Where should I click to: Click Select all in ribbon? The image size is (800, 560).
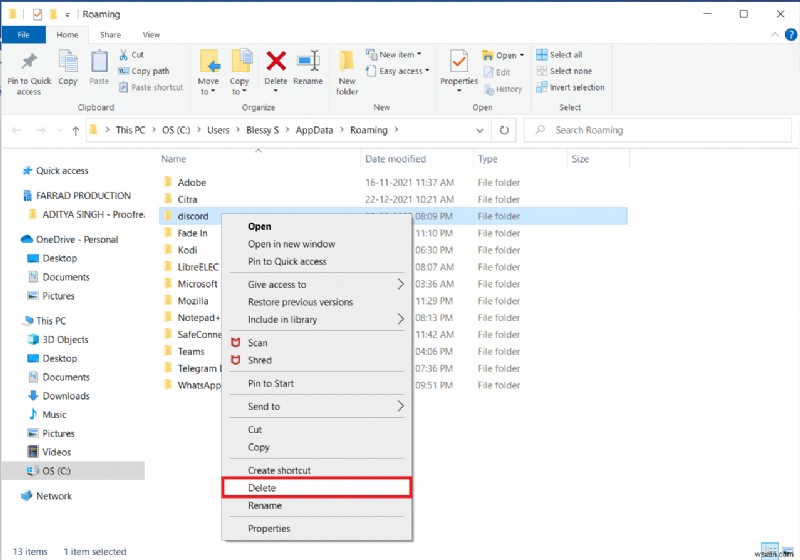(560, 55)
